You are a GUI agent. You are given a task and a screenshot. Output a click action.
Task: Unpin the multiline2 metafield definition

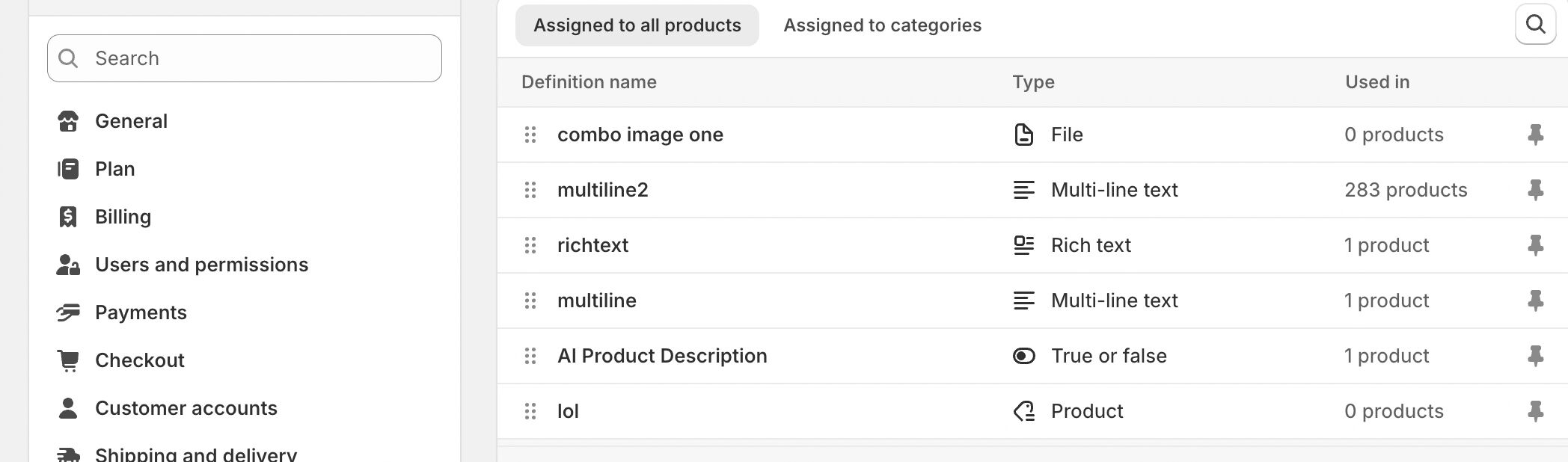[1535, 190]
